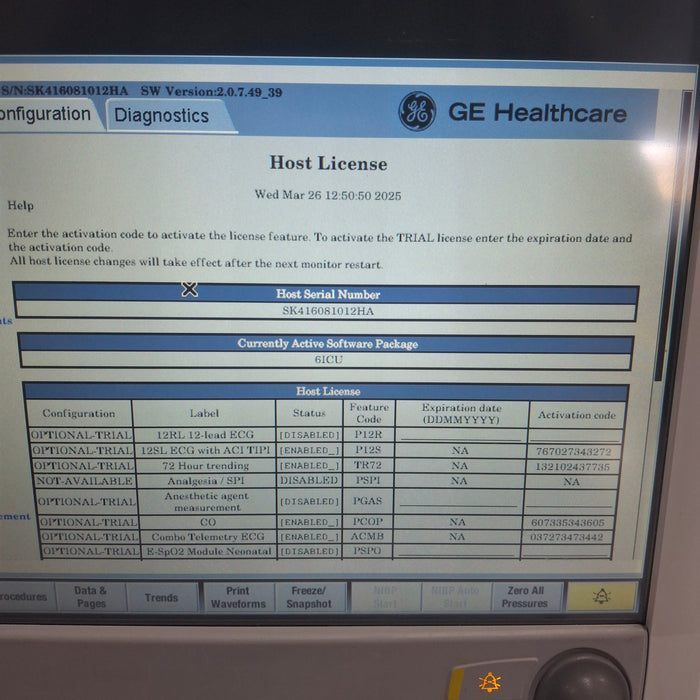Click the date Wed Mar 26 12:50:50 2025
This screenshot has width=700, height=700.
[x=328, y=195]
